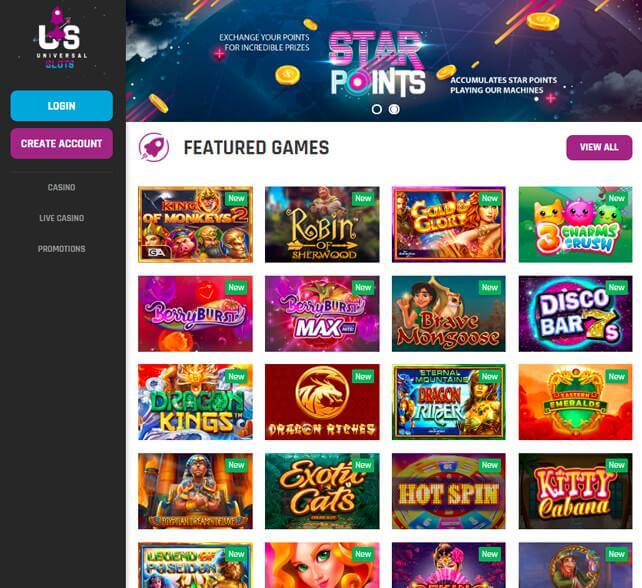The height and width of the screenshot is (588, 642).
Task: Open Dragon Riches game tile
Action: pos(322,402)
